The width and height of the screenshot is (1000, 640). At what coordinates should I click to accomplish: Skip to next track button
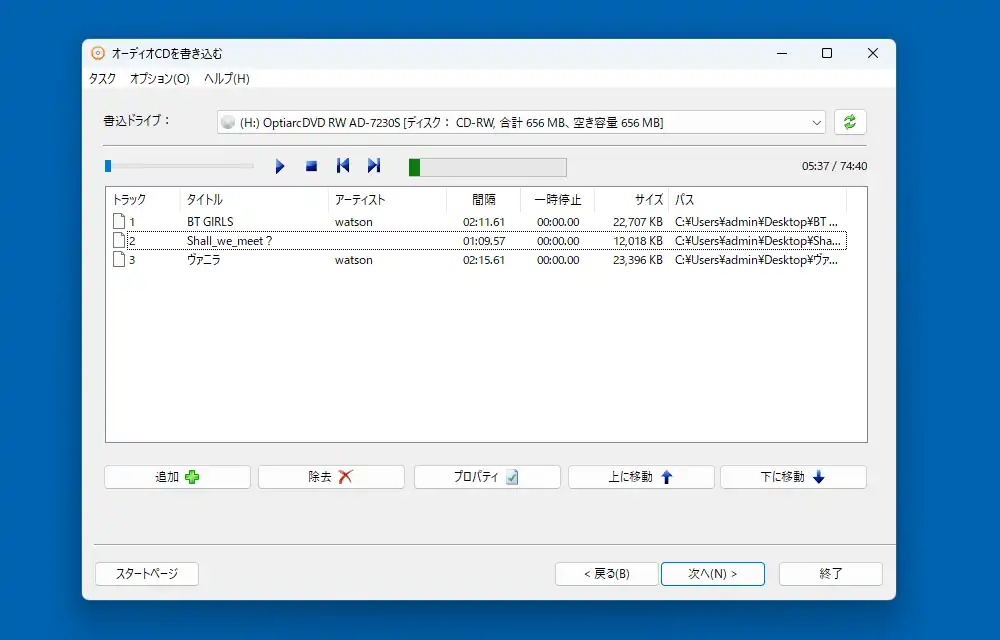pos(374,166)
